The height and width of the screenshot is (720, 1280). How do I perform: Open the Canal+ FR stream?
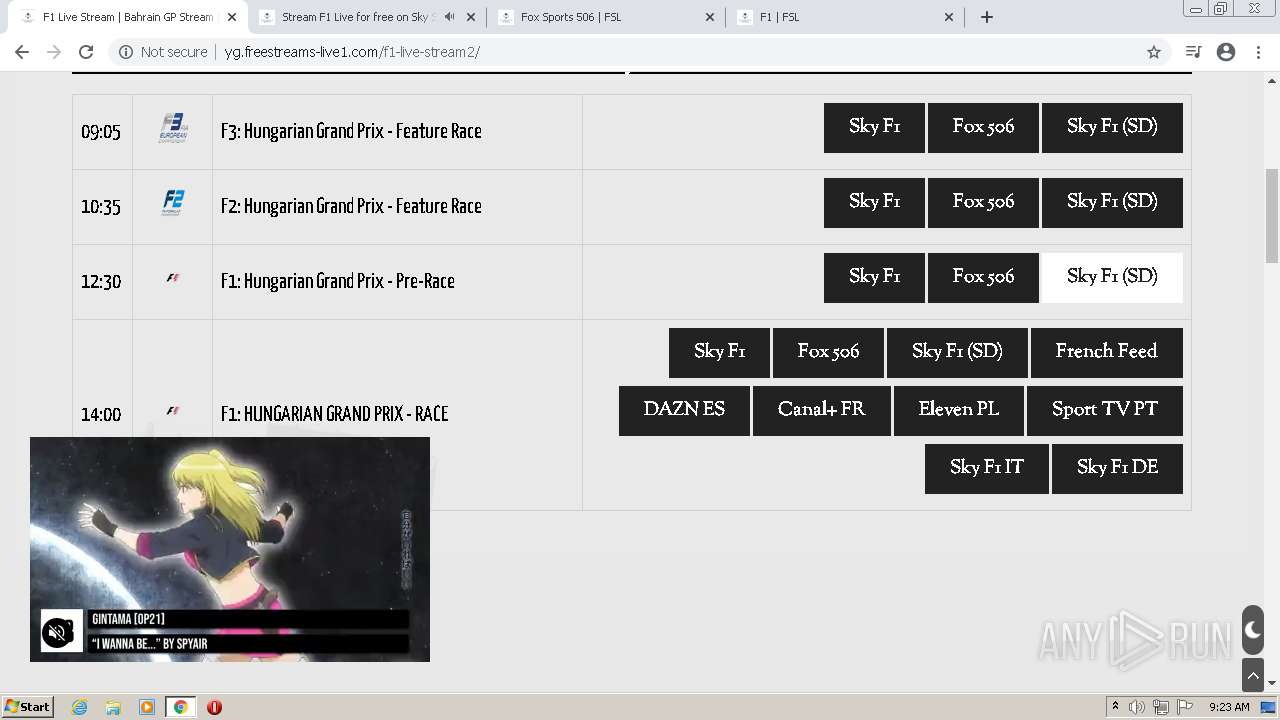point(822,411)
